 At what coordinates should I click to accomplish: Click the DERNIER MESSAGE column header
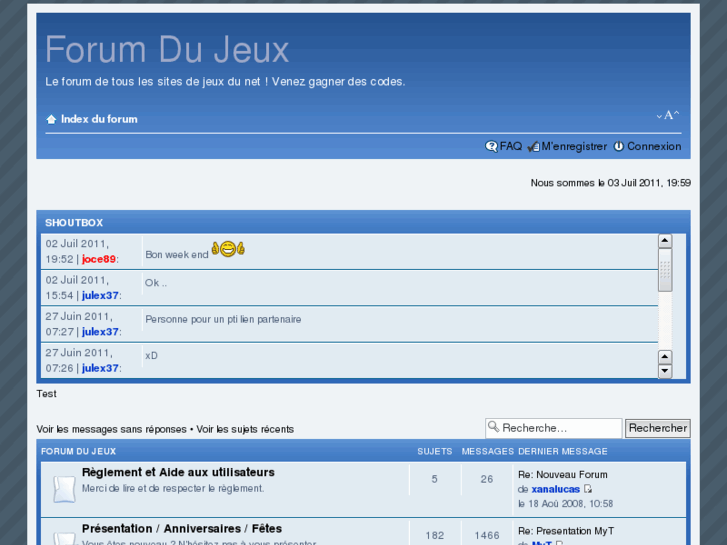point(562,451)
